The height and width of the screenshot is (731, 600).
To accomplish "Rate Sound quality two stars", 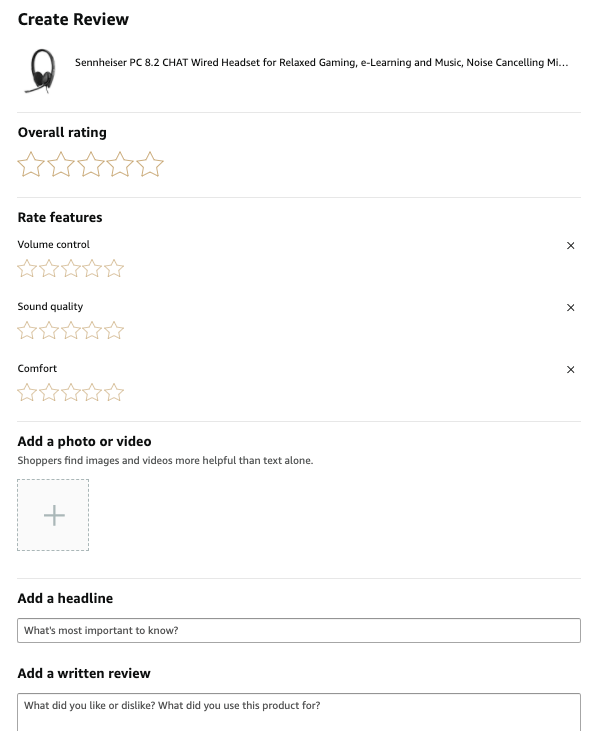I will pos(49,331).
